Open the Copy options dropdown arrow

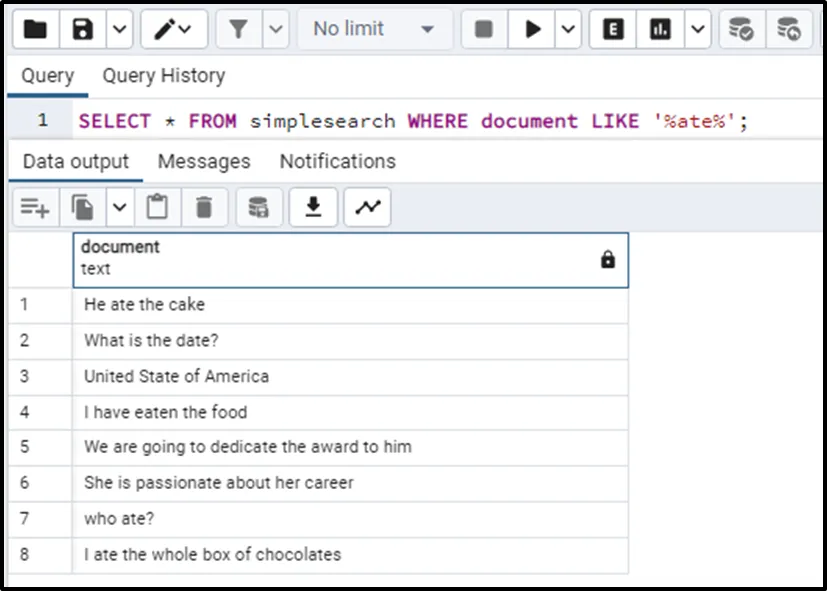point(119,207)
